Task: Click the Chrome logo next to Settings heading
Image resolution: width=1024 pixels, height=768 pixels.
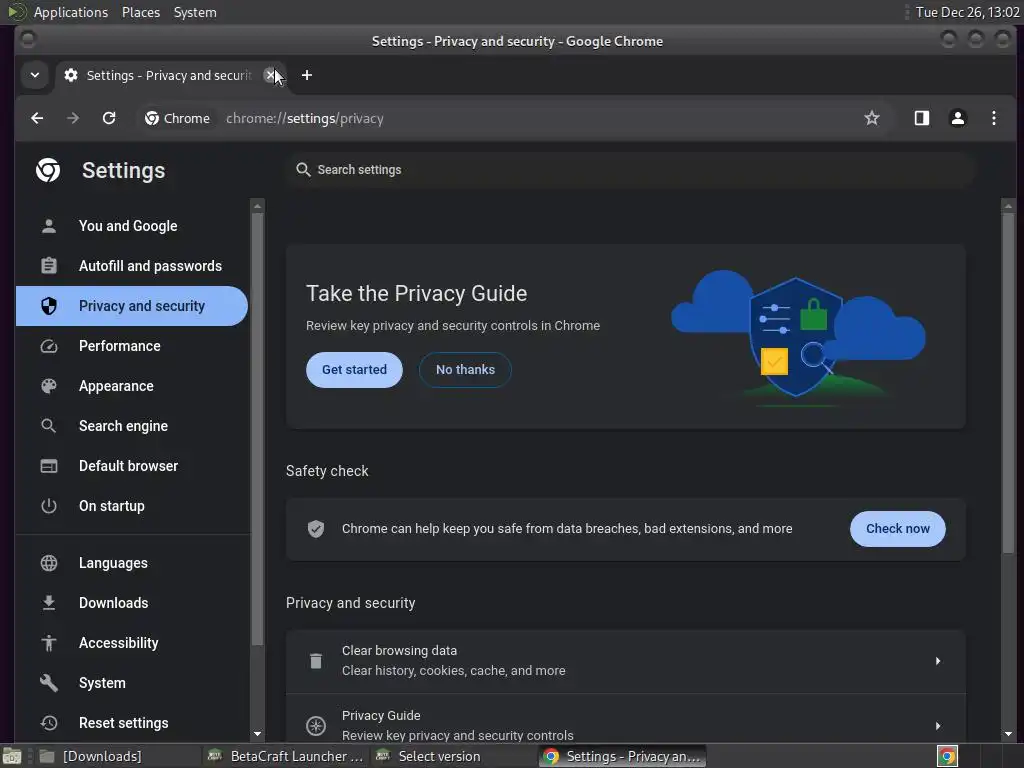Action: coord(48,170)
